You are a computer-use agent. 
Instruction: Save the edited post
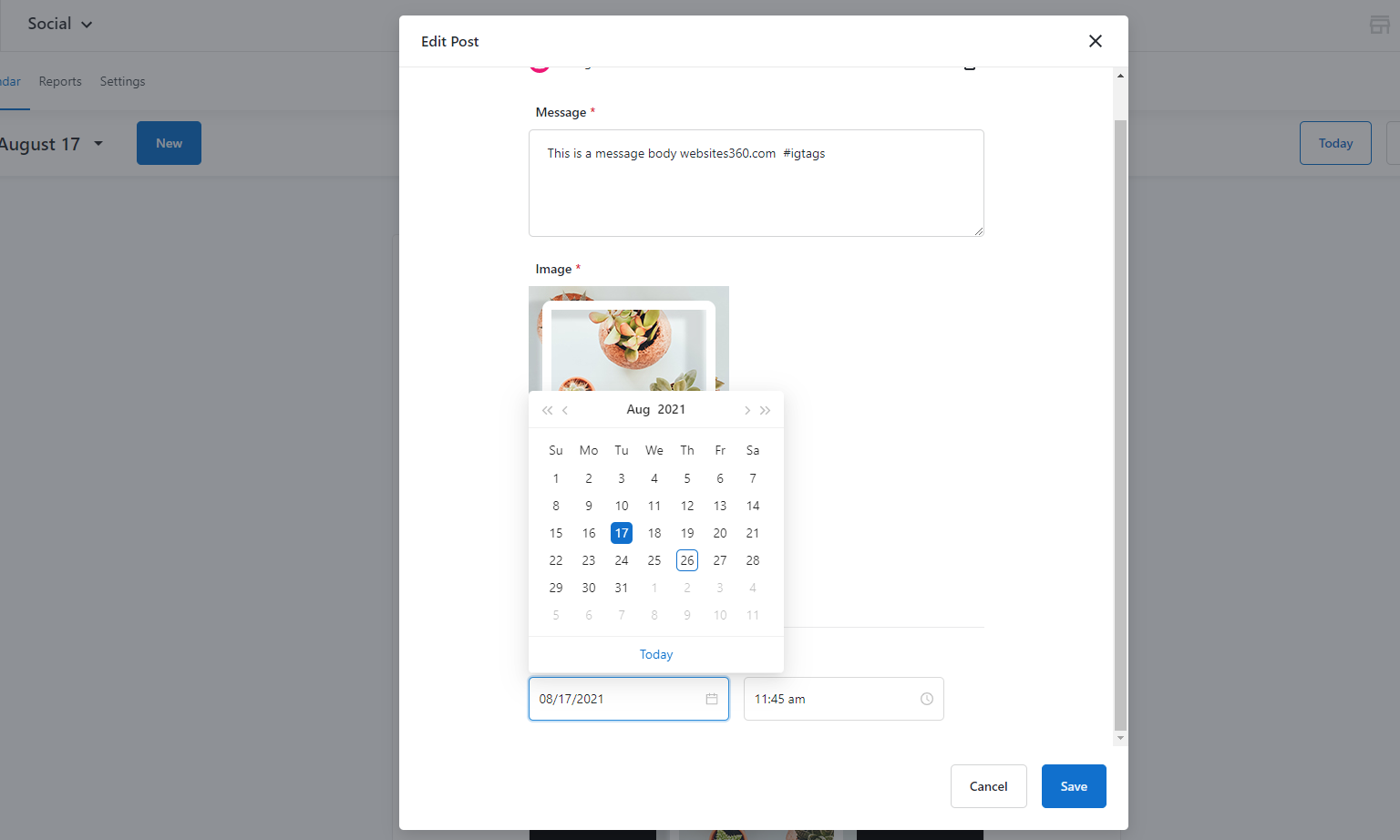point(1074,786)
